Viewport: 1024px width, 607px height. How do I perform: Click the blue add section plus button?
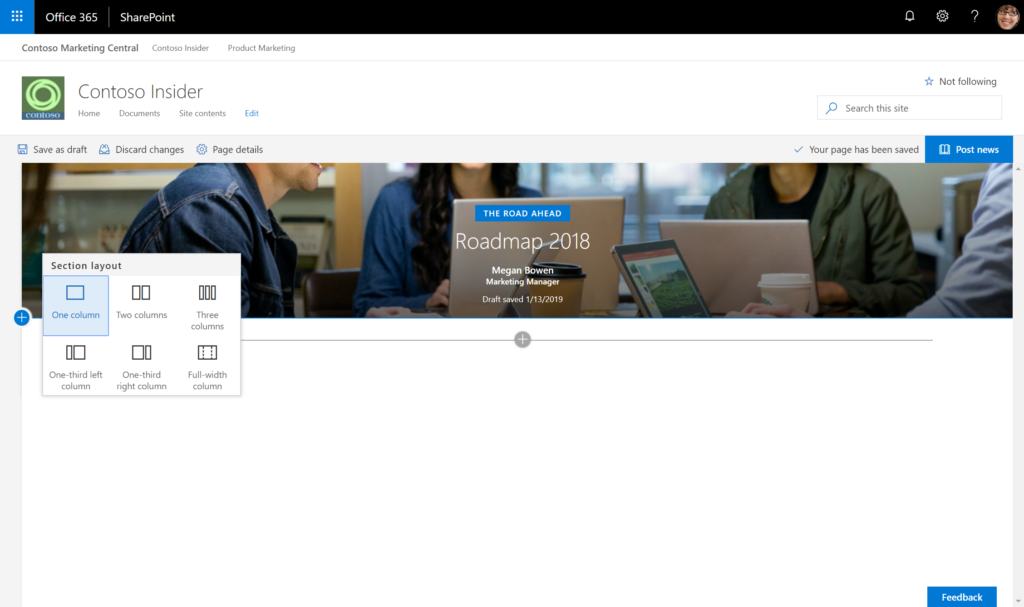tap(22, 318)
